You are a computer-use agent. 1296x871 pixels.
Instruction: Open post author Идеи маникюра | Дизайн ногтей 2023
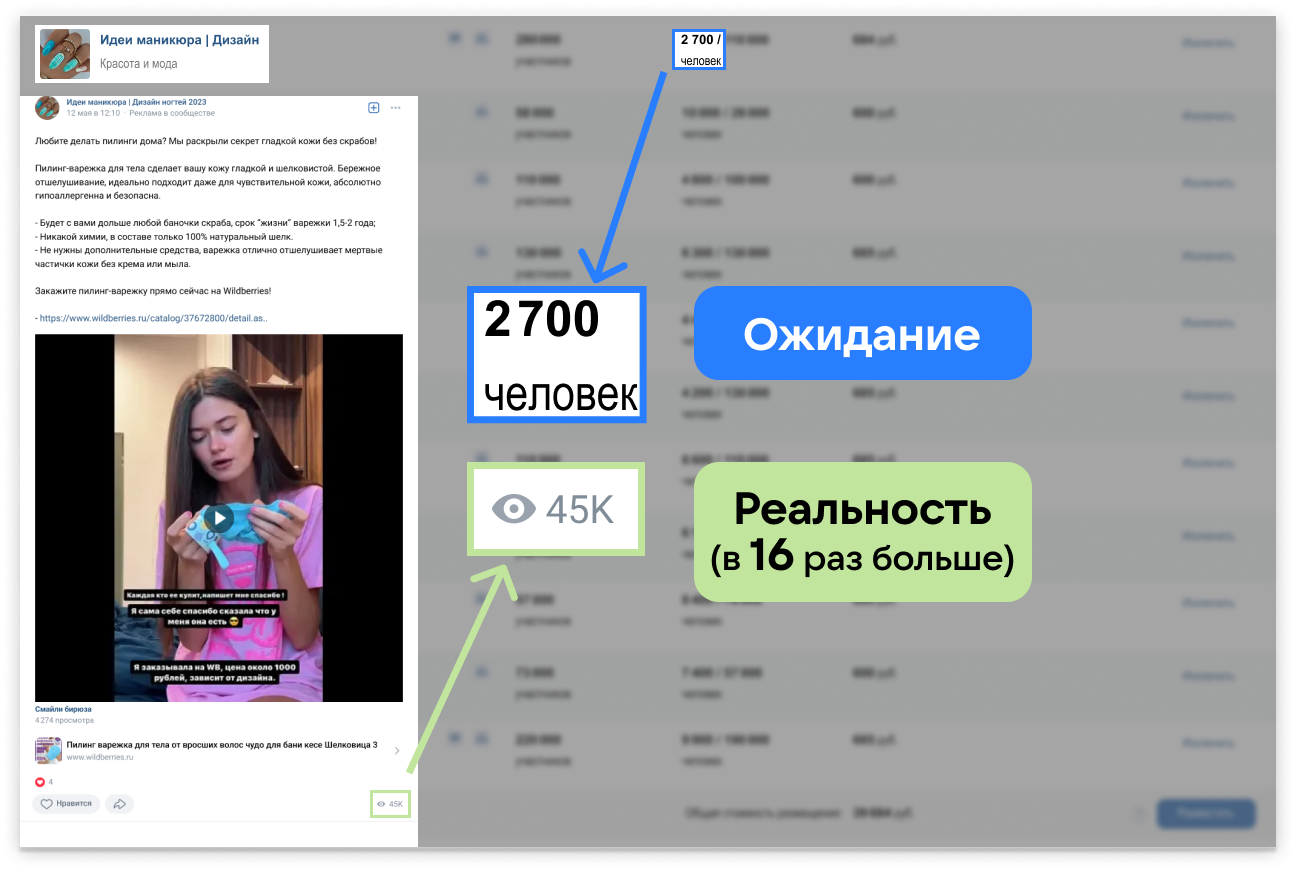click(x=136, y=102)
